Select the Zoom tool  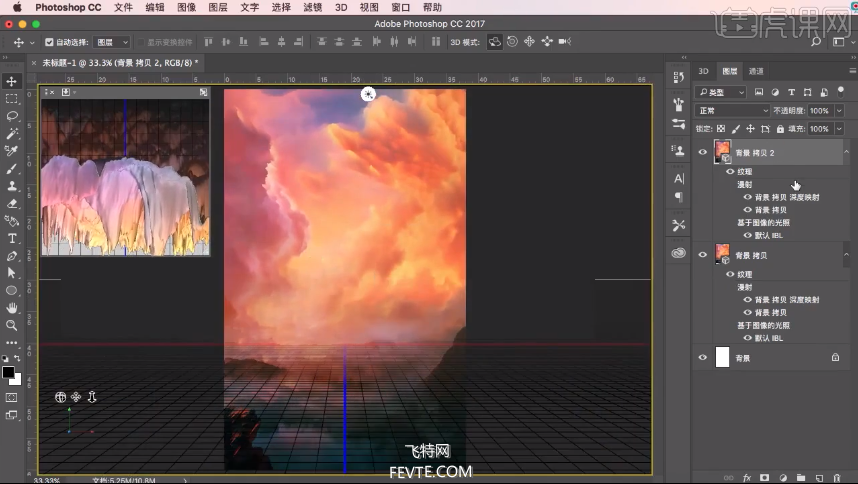click(x=11, y=325)
